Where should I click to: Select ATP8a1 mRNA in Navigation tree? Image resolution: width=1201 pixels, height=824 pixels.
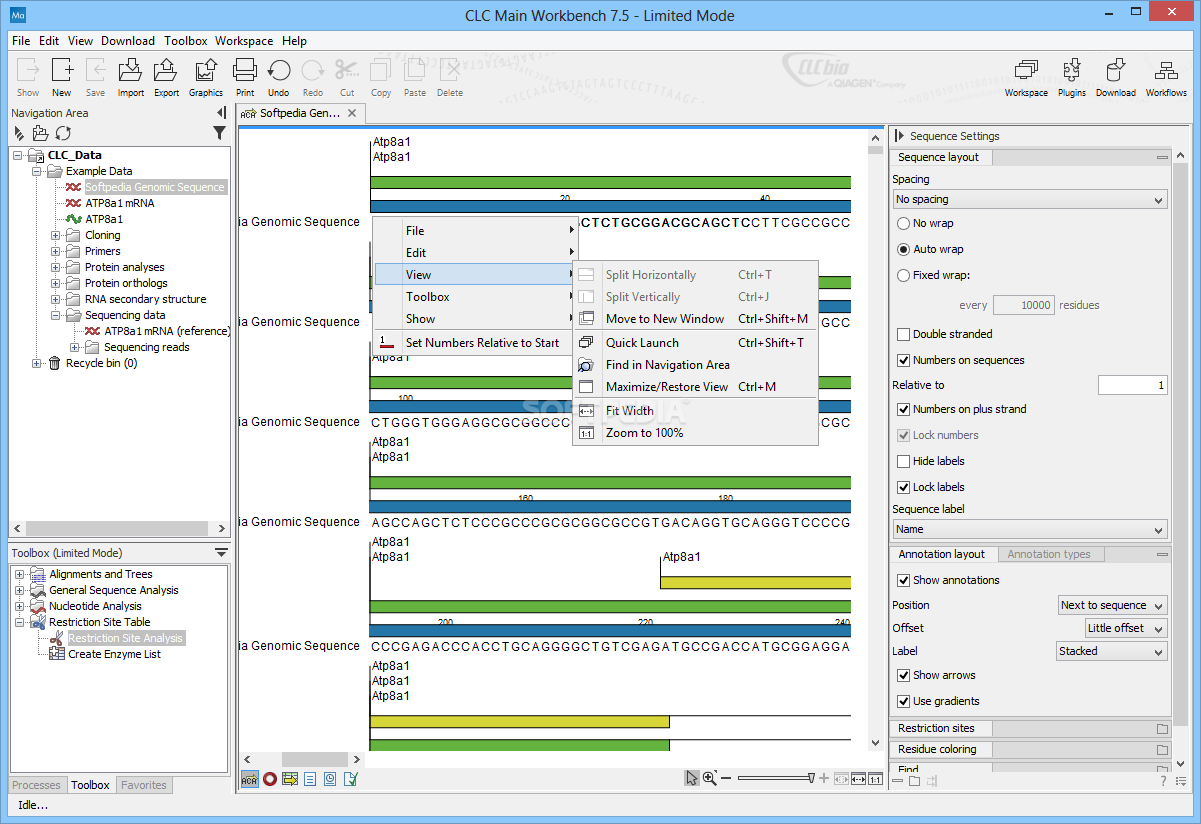point(119,203)
